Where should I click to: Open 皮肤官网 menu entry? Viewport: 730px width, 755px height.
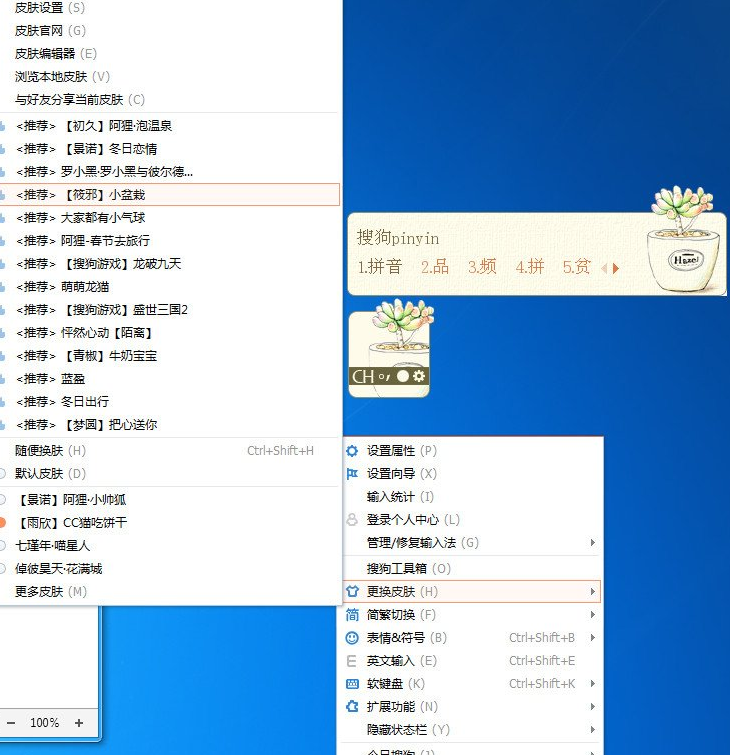pyautogui.click(x=169, y=31)
